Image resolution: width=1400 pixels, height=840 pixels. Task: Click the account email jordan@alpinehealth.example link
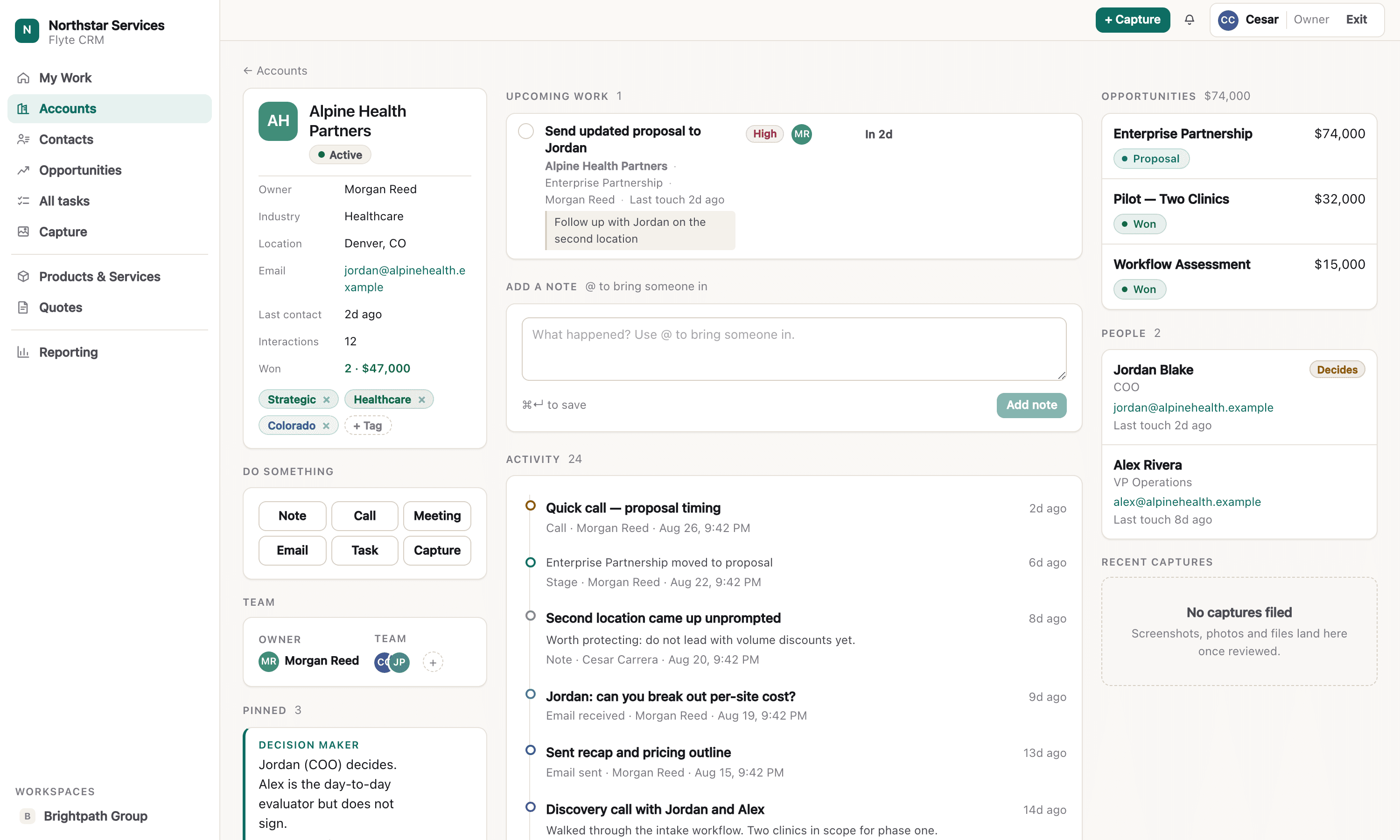(405, 279)
